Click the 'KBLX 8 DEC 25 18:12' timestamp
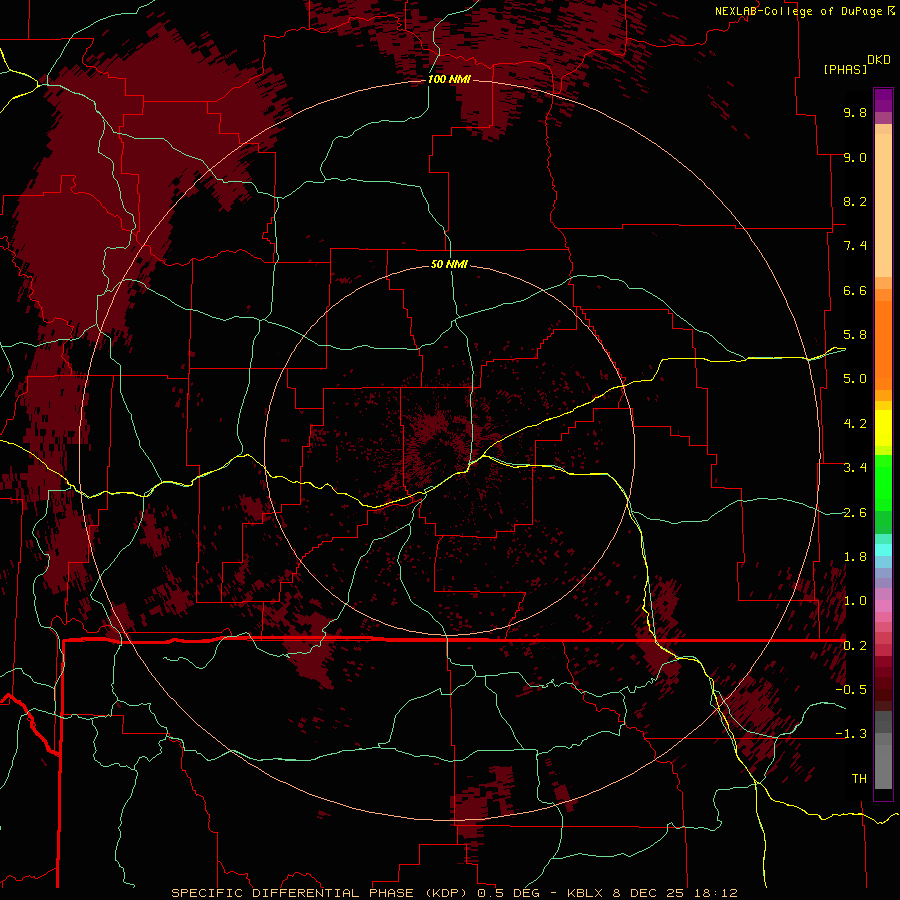Viewport: 900px width, 900px height. [652, 893]
